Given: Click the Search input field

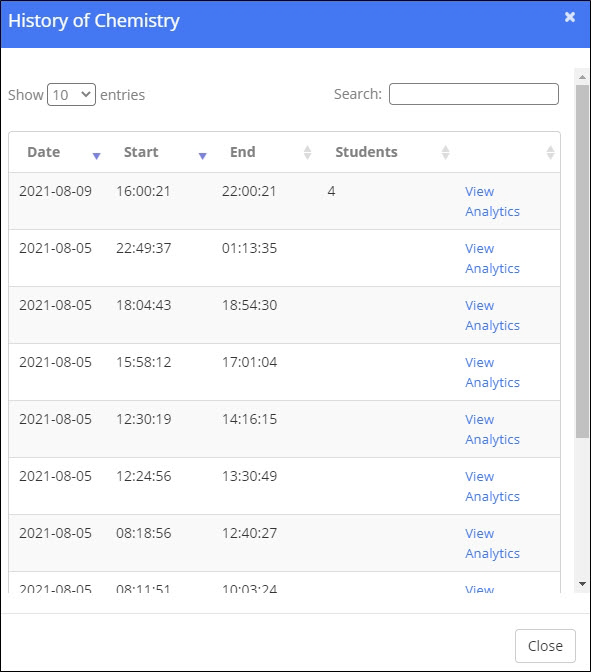Looking at the screenshot, I should (474, 94).
